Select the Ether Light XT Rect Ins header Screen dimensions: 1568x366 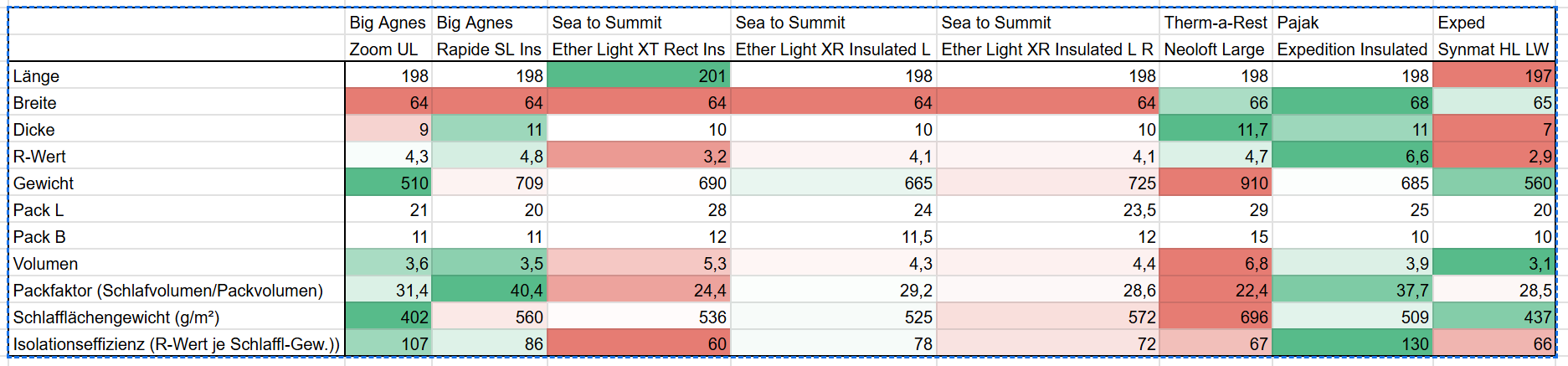click(639, 49)
